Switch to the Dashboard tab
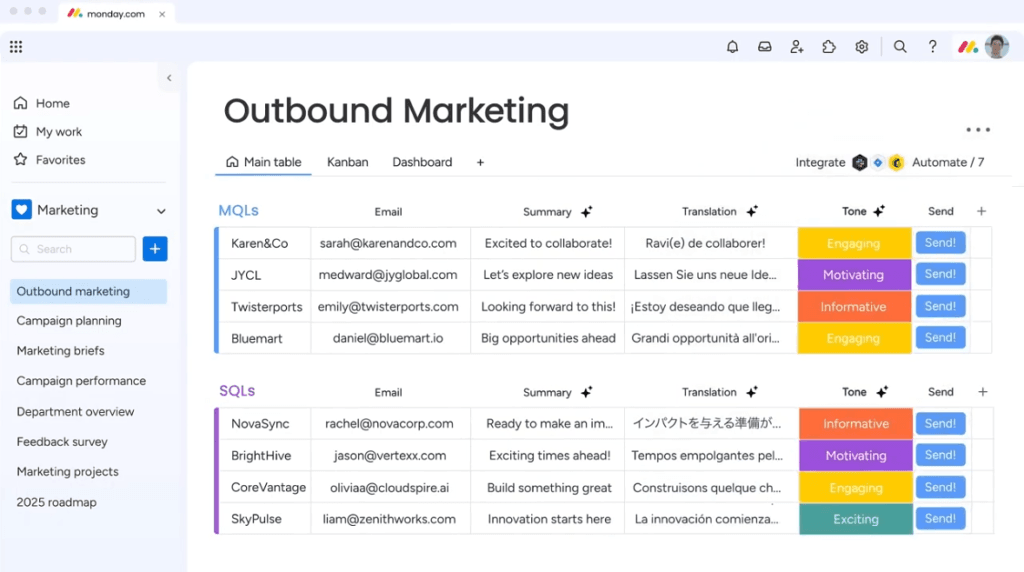Screen dimensions: 1024x572 tap(422, 162)
